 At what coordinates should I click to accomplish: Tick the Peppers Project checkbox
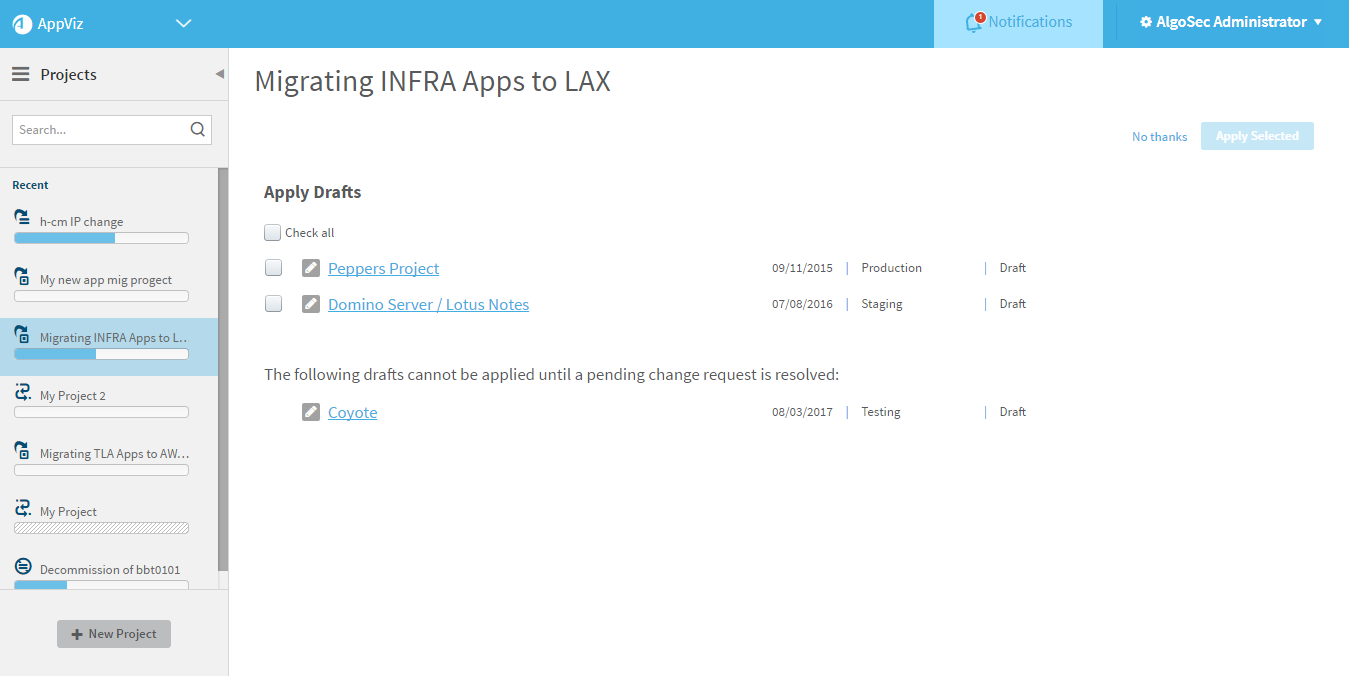pos(273,268)
